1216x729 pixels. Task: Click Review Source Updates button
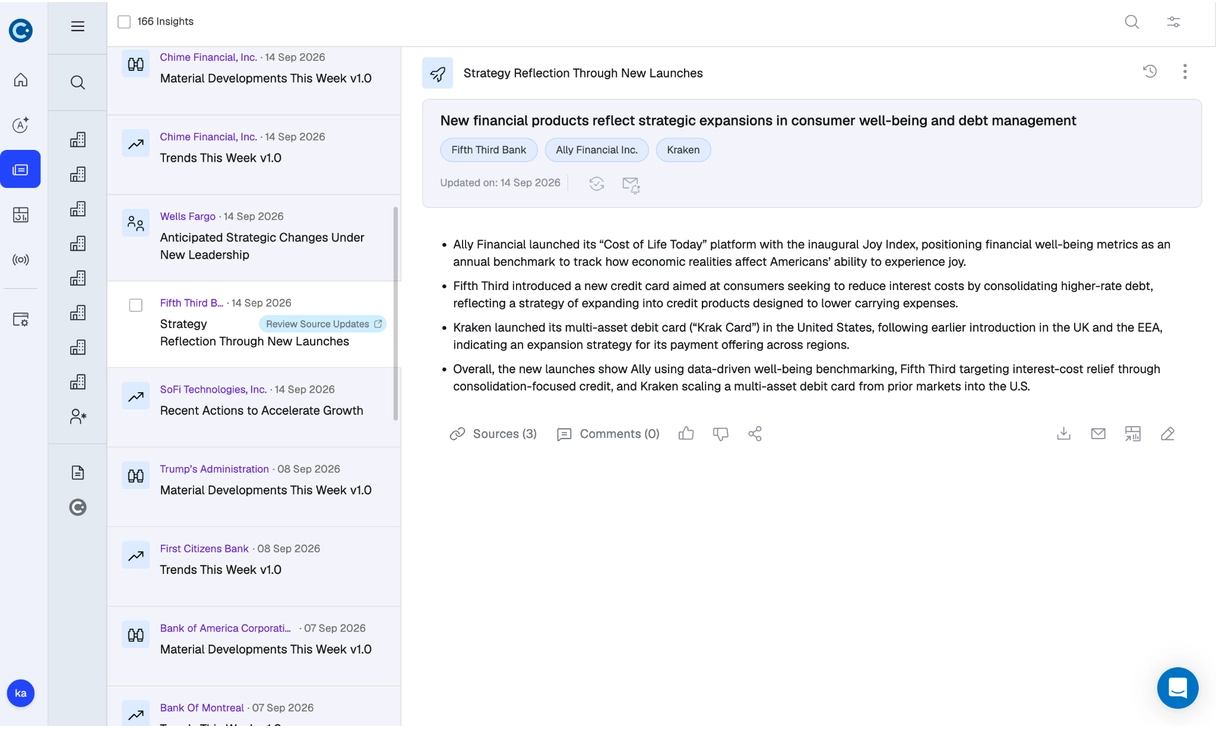click(x=324, y=324)
